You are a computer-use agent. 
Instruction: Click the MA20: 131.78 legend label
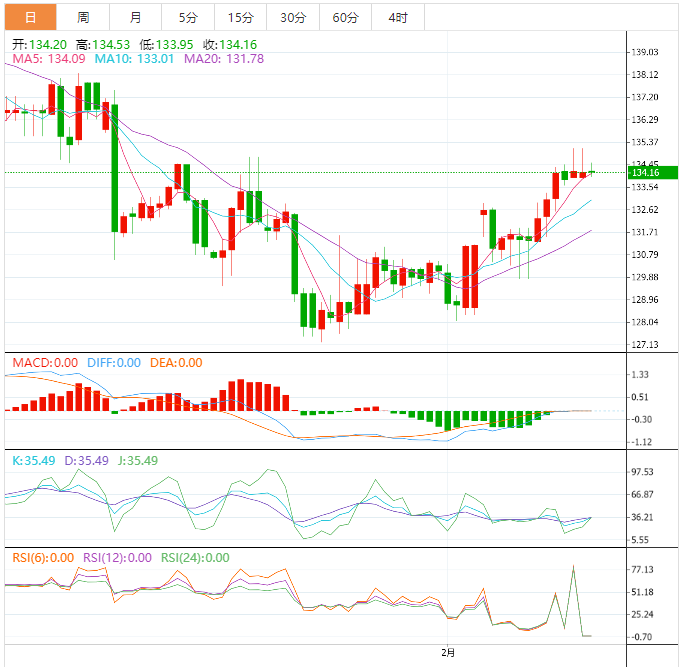tap(224, 59)
